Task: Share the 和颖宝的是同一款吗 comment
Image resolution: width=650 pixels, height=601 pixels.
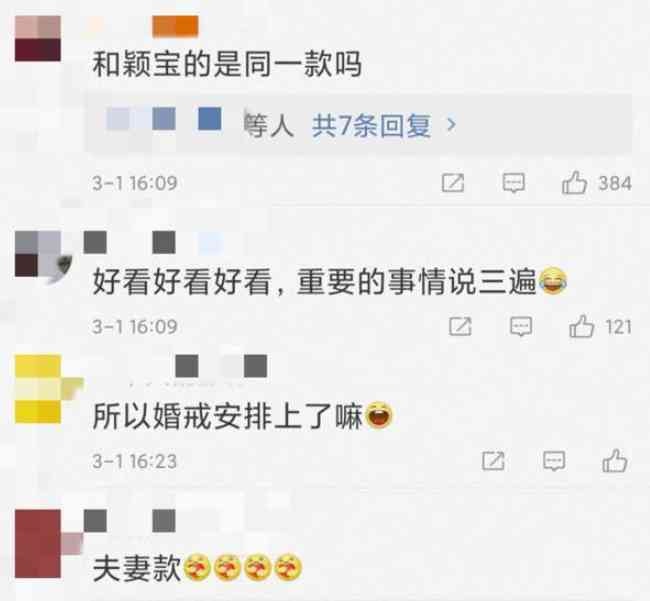Action: pyautogui.click(x=453, y=183)
